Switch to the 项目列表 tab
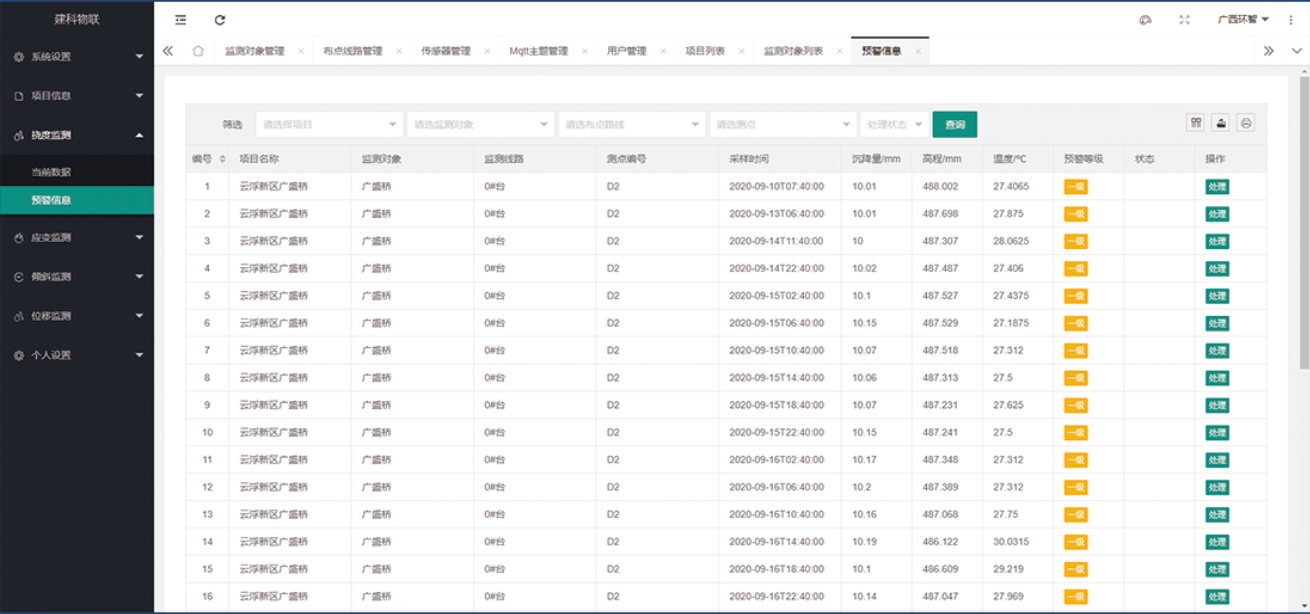1310x614 pixels. pyautogui.click(x=705, y=51)
